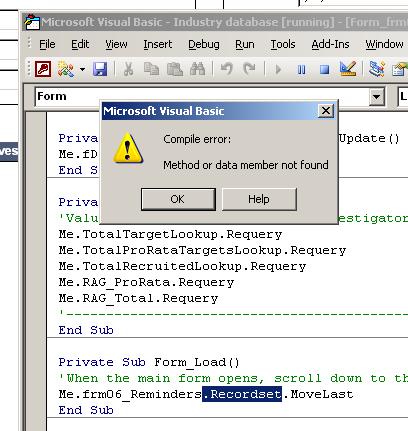
Task: Toggle Design Mode icon
Action: coord(348,69)
